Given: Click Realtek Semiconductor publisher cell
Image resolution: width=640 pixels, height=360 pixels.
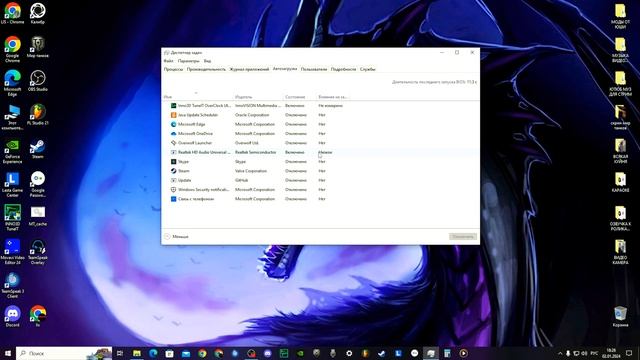Looking at the screenshot, I should click(x=256, y=152).
